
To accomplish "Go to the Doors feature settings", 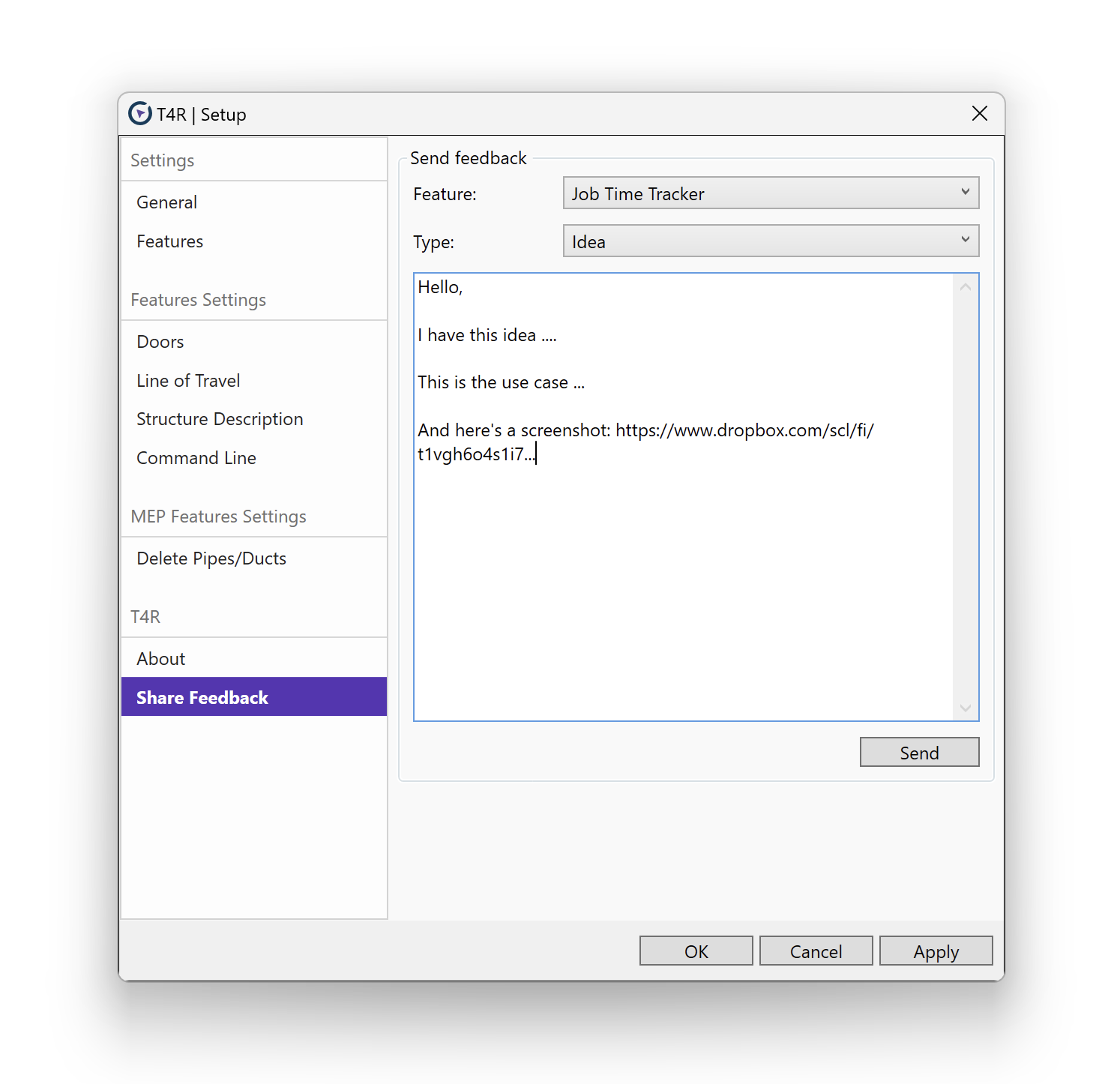I will pos(160,342).
